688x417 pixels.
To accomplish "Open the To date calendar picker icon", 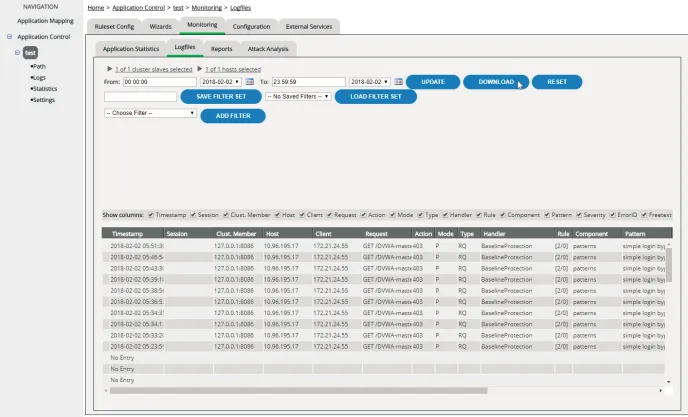I will [x=398, y=82].
